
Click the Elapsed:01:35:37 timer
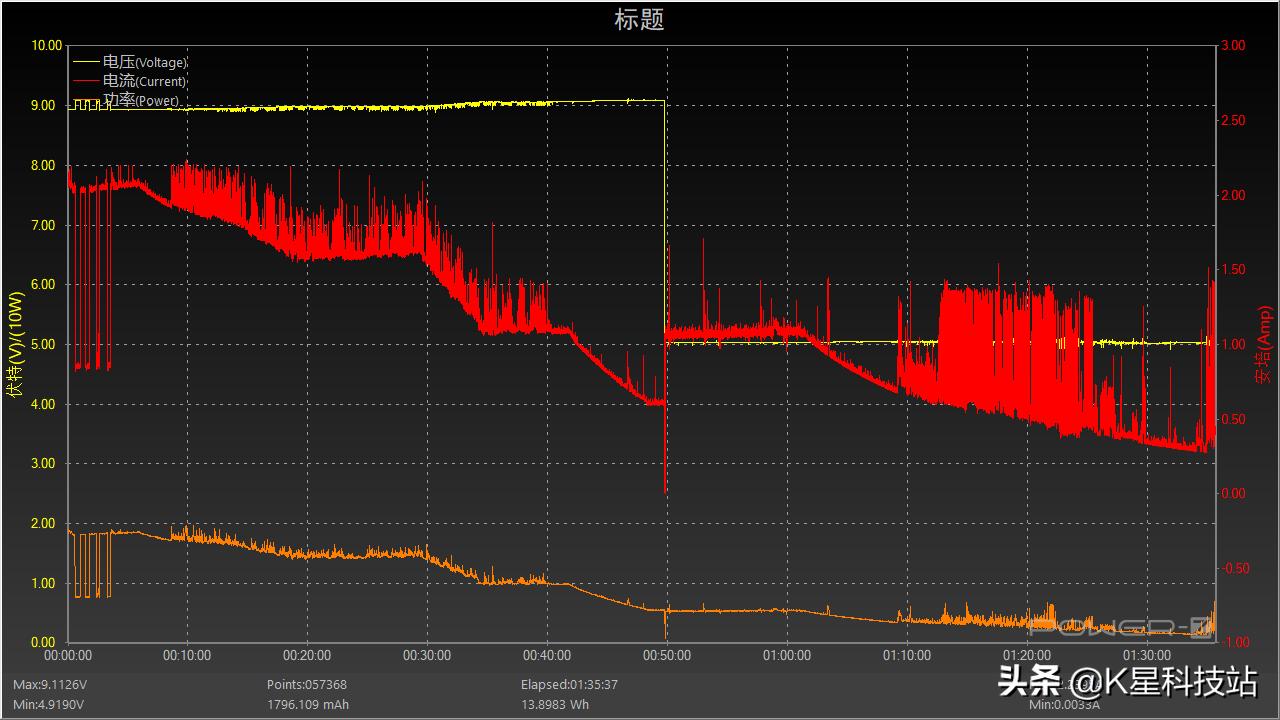pyautogui.click(x=569, y=685)
